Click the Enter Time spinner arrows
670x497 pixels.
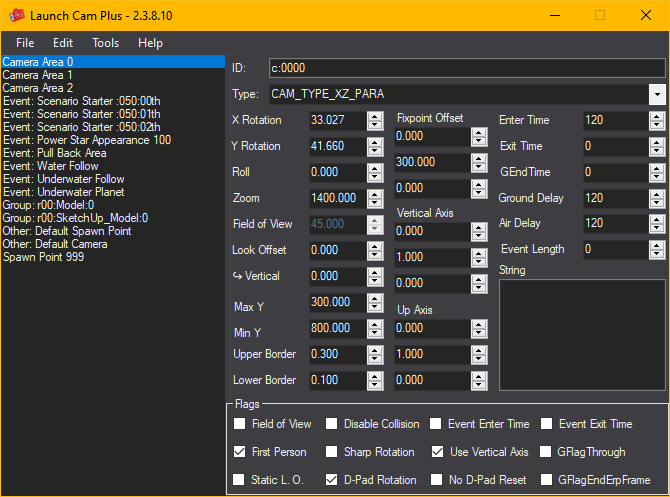pos(657,120)
